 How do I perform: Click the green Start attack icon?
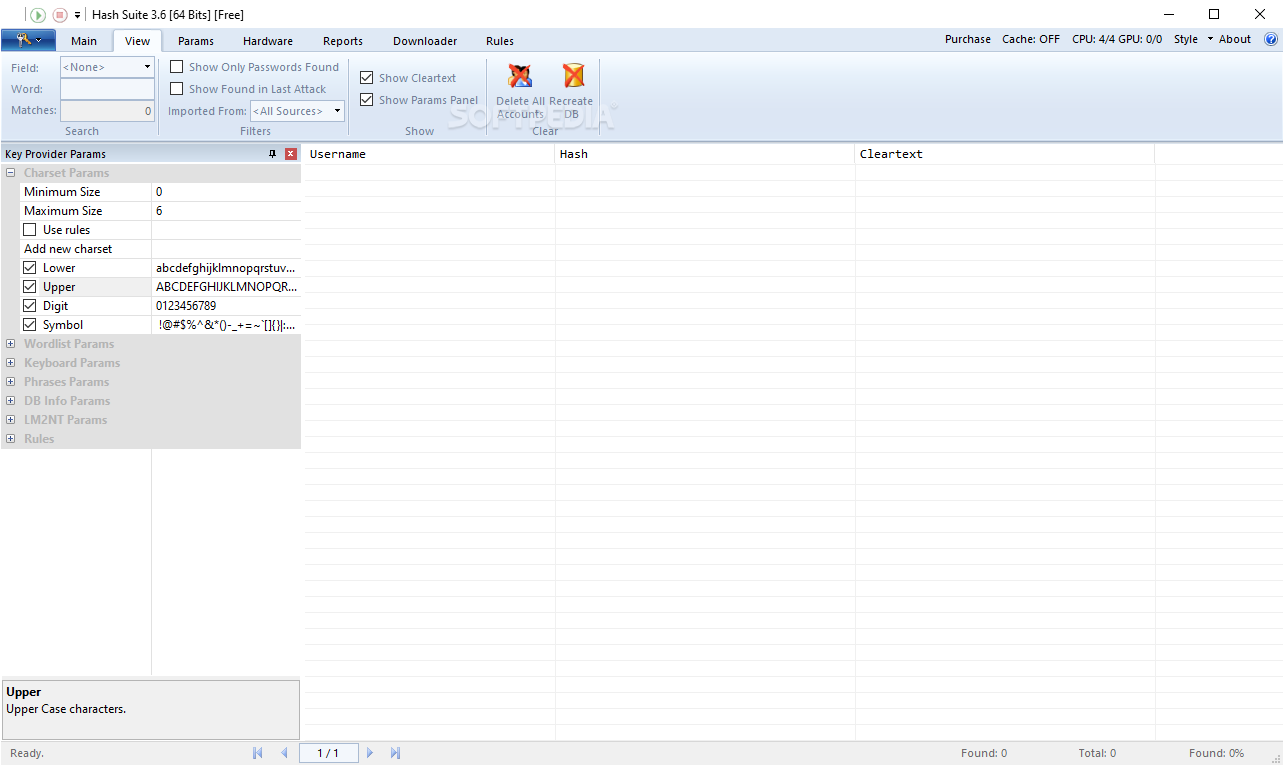(x=38, y=15)
